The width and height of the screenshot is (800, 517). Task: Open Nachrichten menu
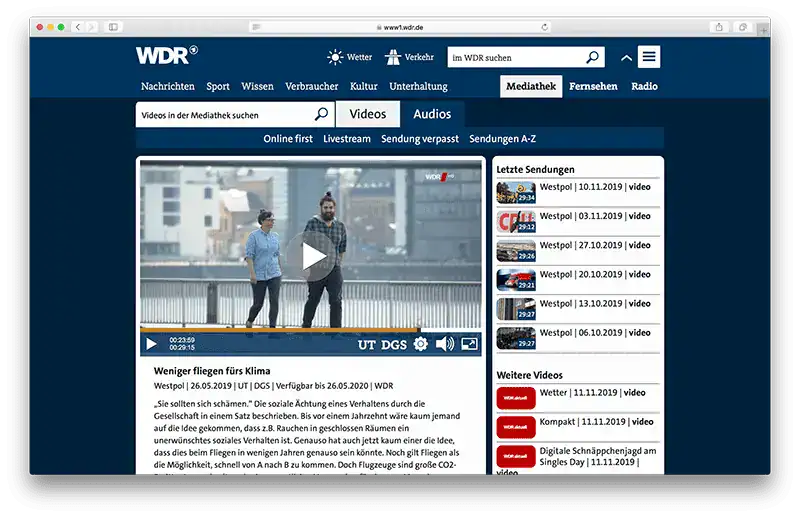point(168,86)
